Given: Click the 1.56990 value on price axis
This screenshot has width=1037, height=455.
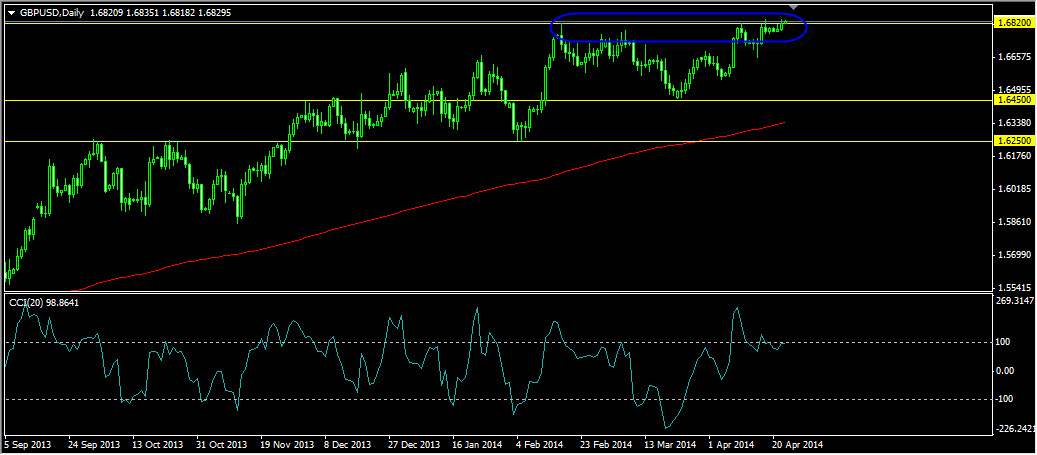Looking at the screenshot, I should 1016,255.
